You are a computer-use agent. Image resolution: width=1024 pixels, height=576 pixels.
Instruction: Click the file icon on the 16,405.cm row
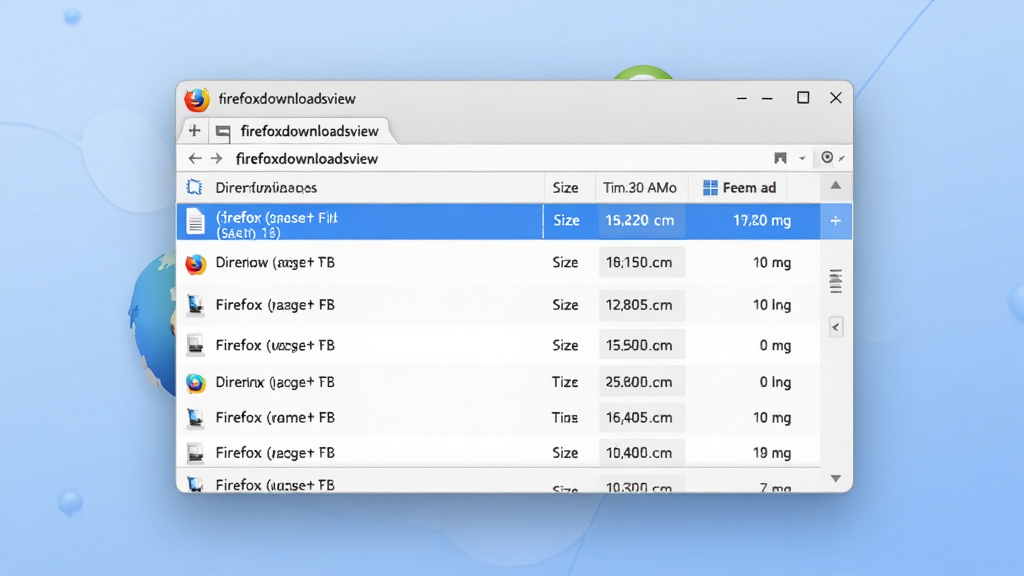tap(195, 418)
